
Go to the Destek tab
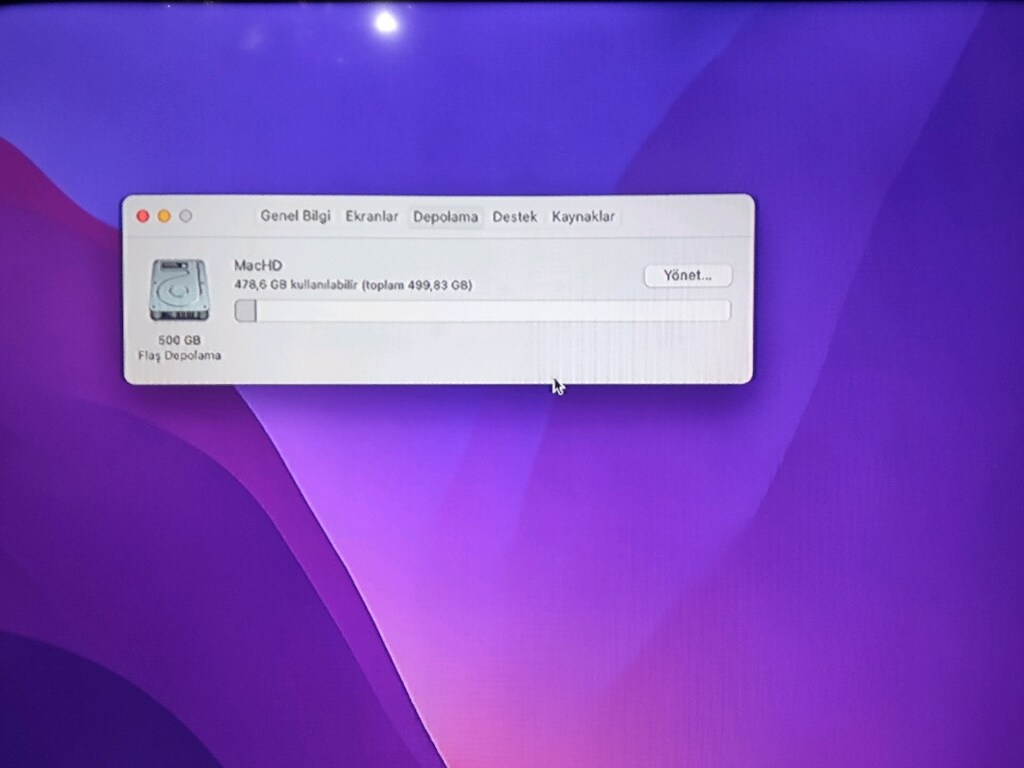point(515,217)
